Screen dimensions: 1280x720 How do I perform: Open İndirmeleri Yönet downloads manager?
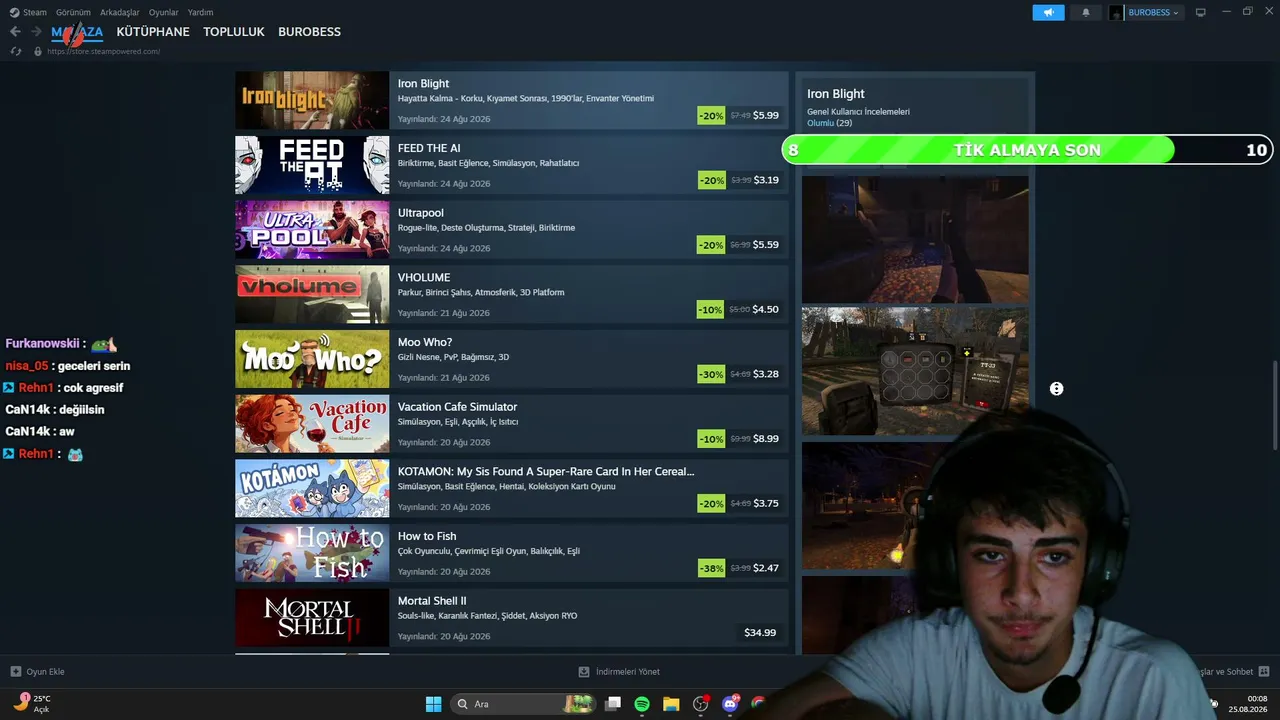[x=619, y=671]
